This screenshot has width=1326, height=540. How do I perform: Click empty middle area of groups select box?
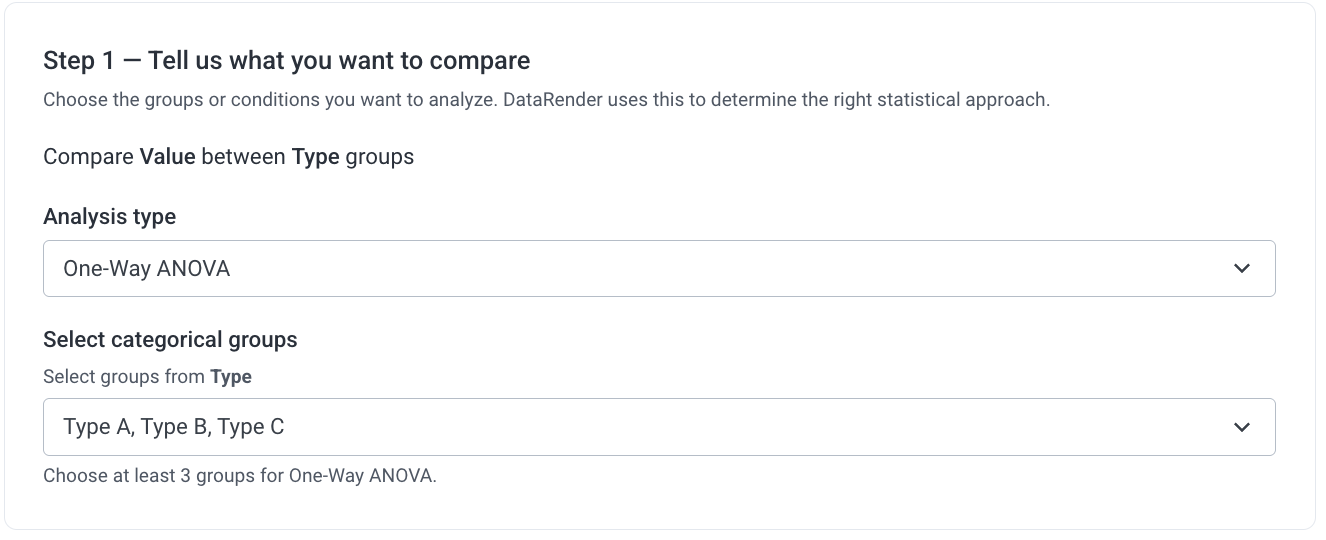[700, 427]
